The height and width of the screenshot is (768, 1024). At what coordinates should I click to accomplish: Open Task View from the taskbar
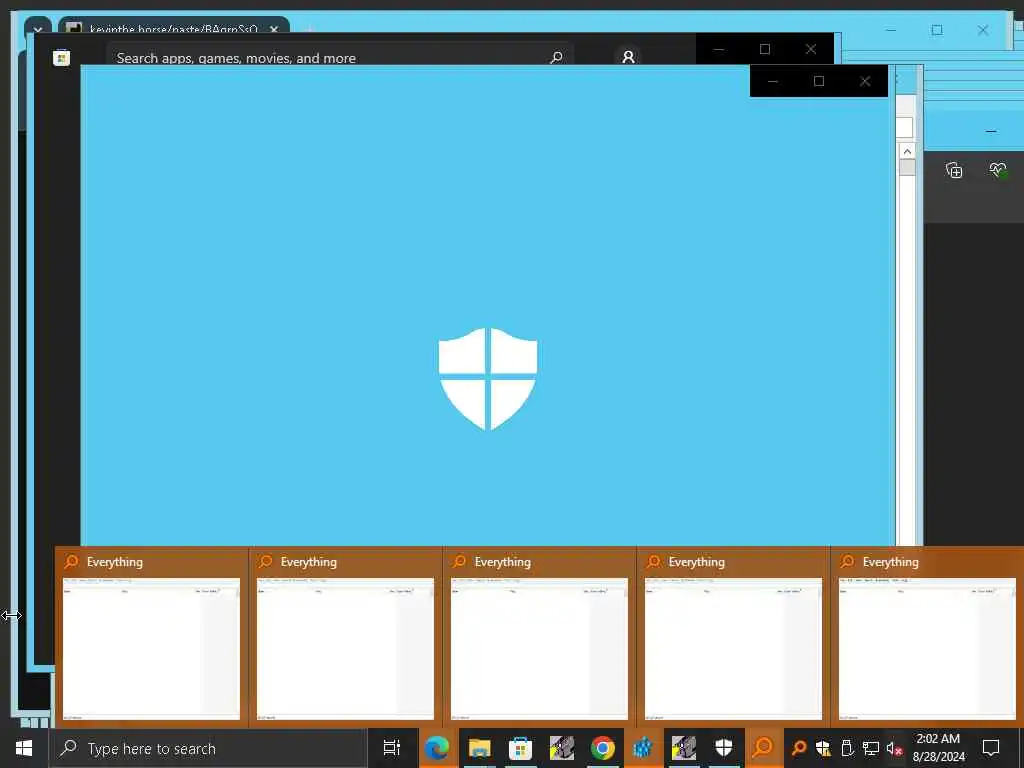pyautogui.click(x=392, y=748)
